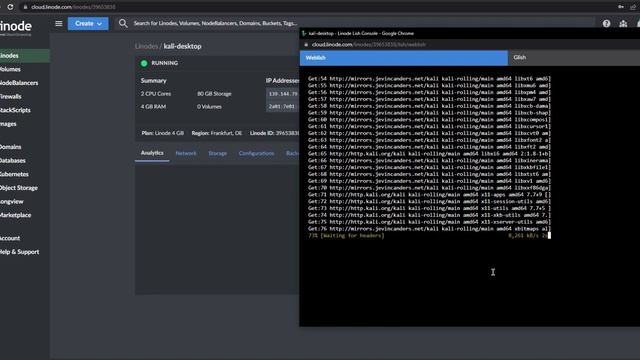This screenshot has height=360, width=640.
Task: Open Databases in the sidebar
Action: click(13, 161)
